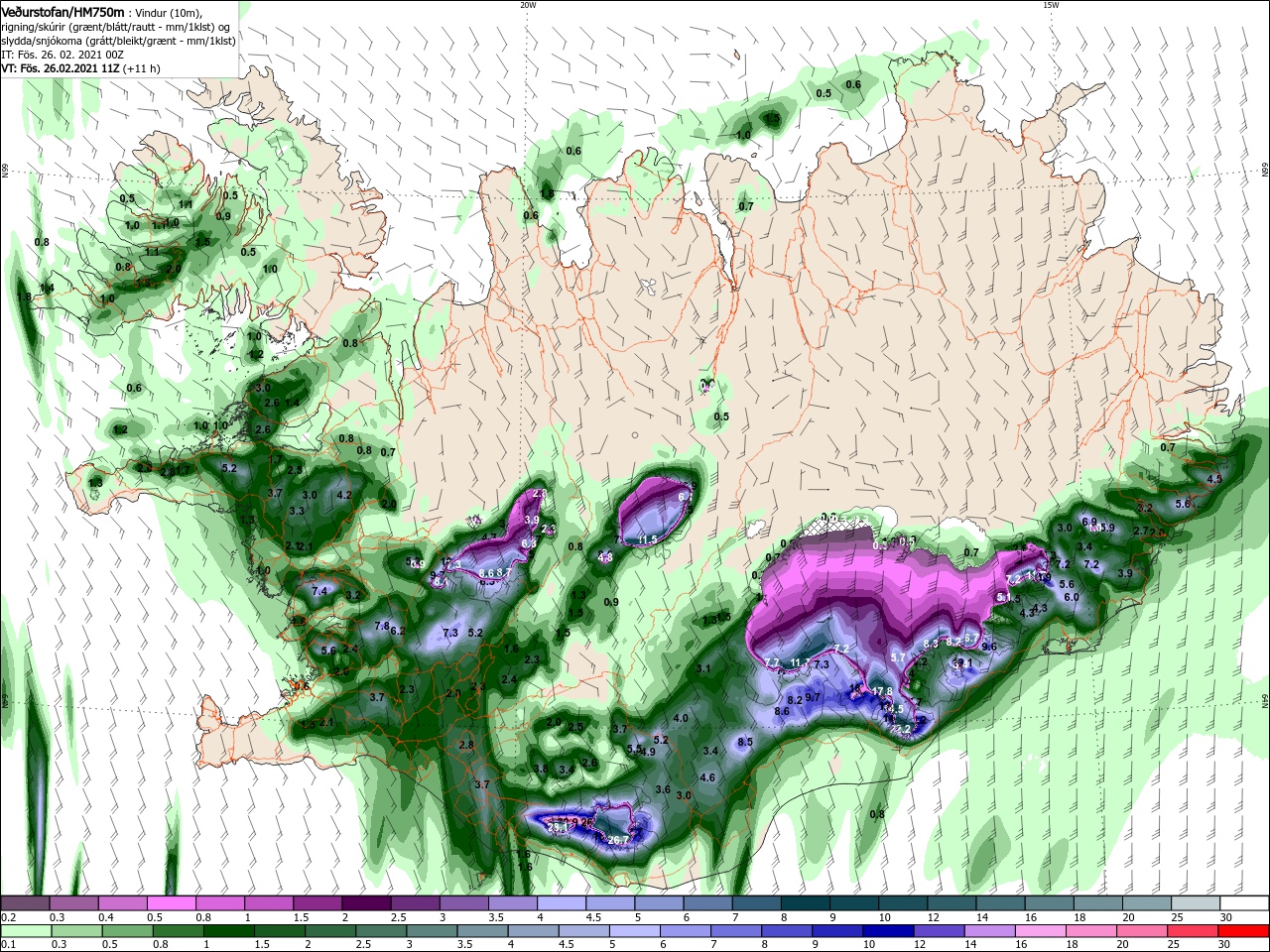Click the mauve 0.2 swatch in top legend row
Image resolution: width=1270 pixels, height=952 pixels.
click(x=25, y=902)
